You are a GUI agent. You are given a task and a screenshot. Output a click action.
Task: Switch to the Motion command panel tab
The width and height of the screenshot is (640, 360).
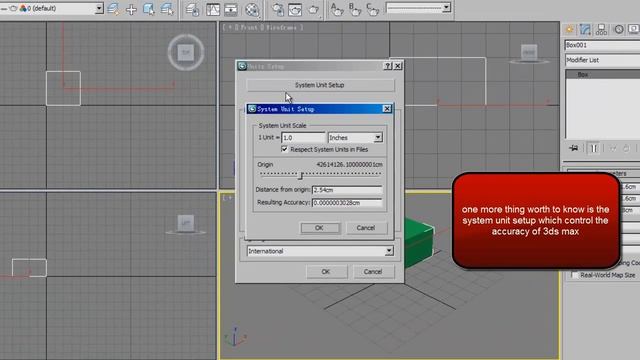619,29
